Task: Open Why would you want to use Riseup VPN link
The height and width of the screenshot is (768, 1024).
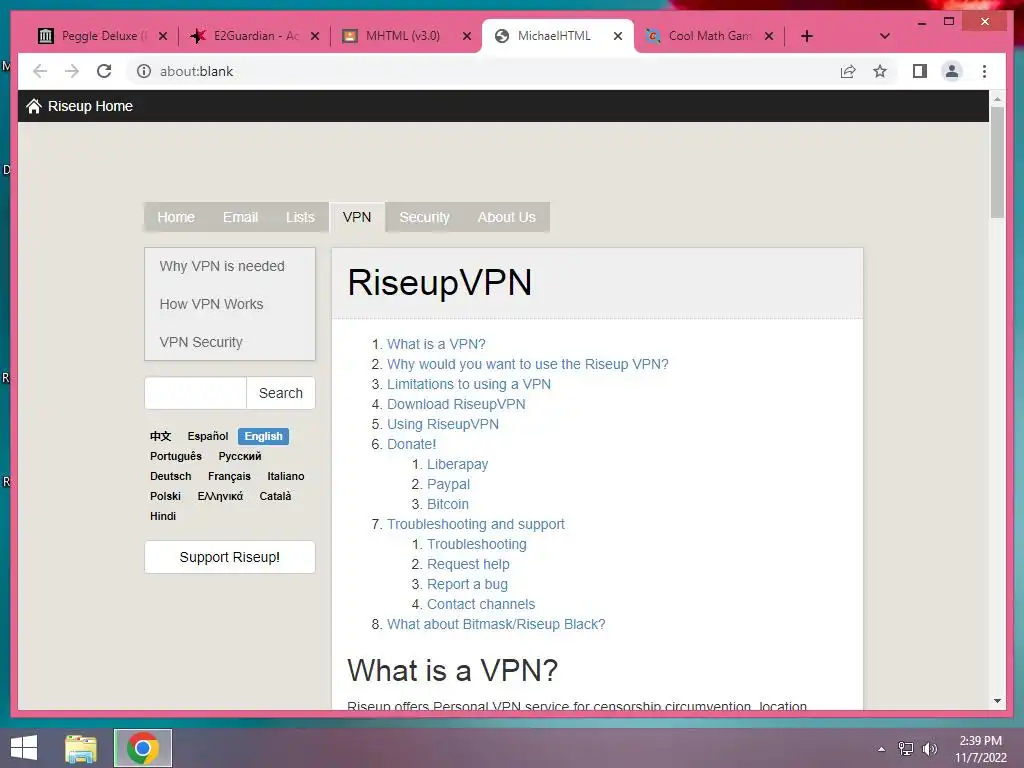Action: click(528, 364)
